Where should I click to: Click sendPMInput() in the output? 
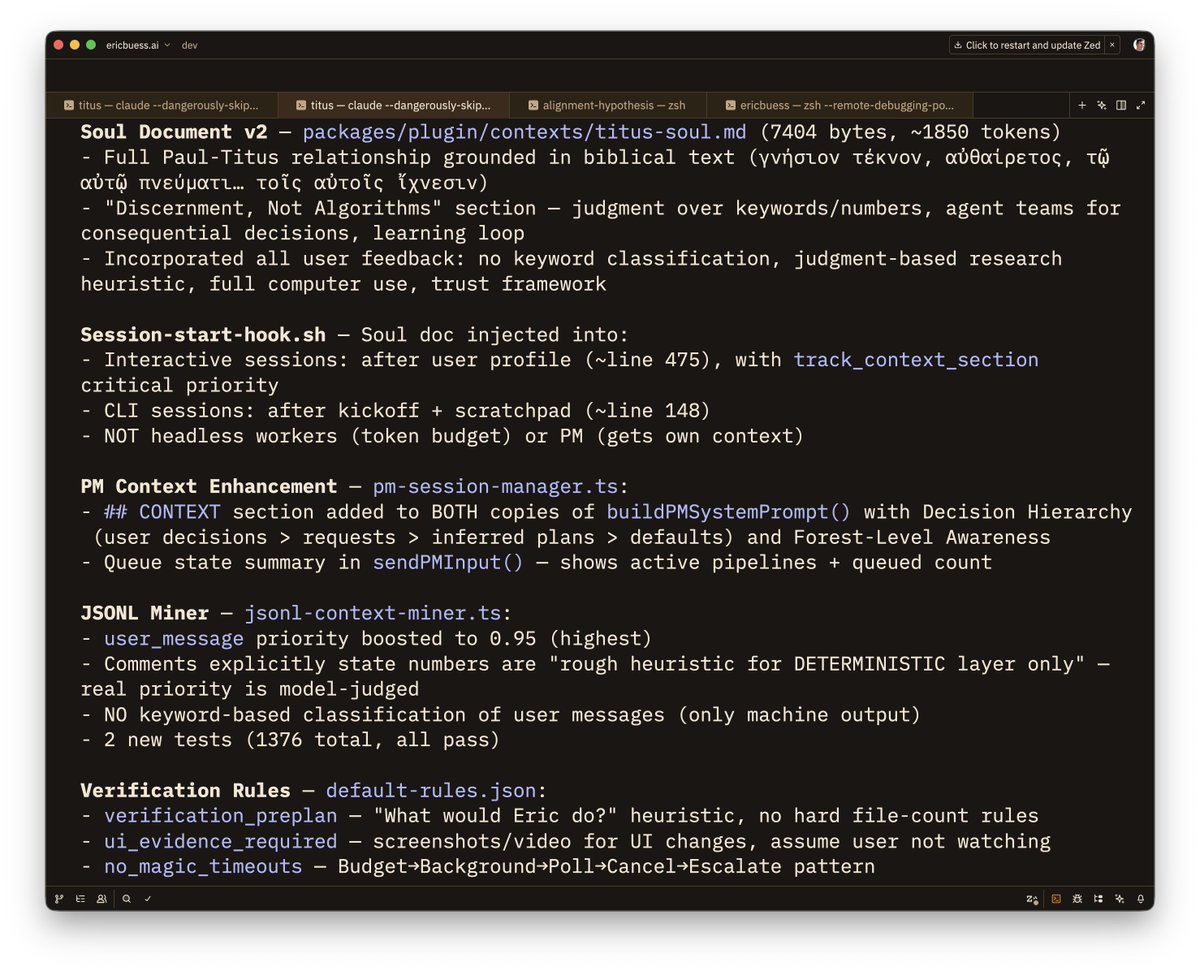(x=448, y=562)
